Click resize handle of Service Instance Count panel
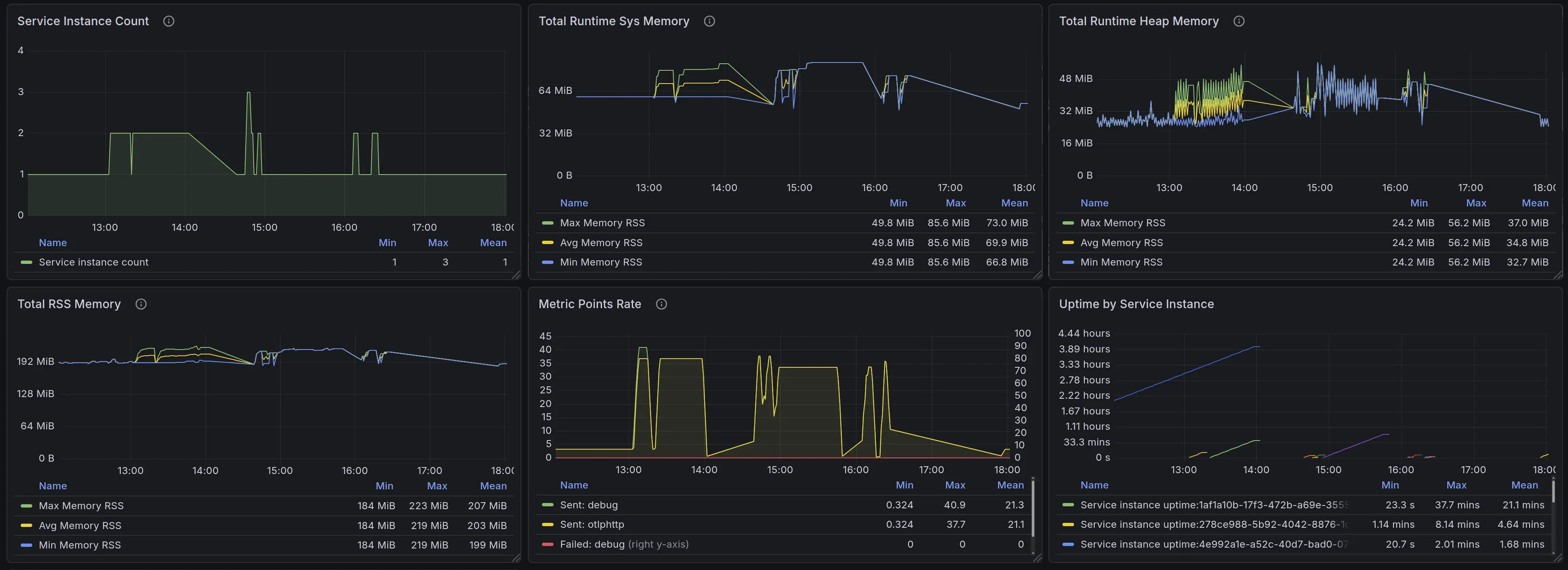1568x570 pixels. click(516, 275)
